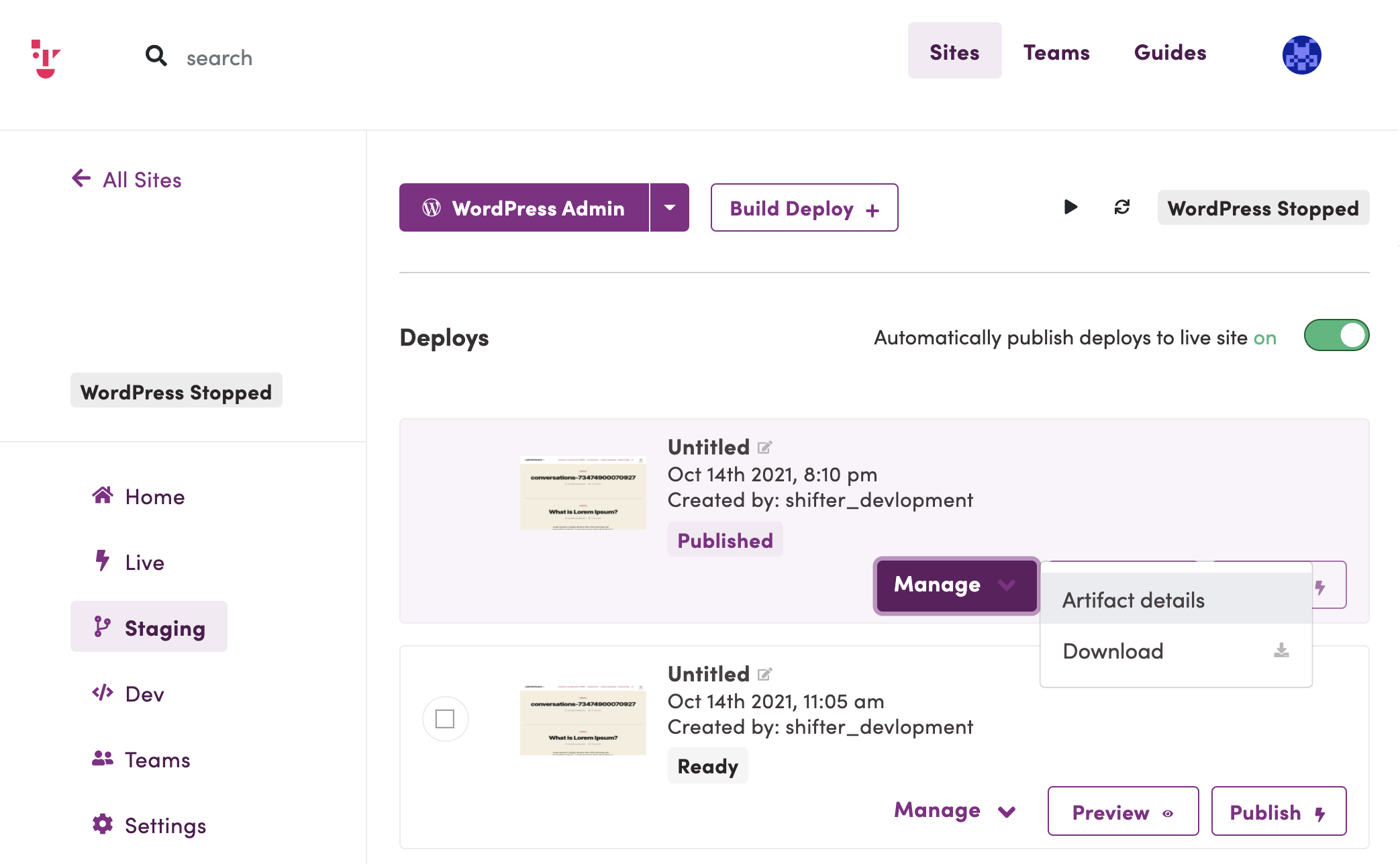This screenshot has width=1400, height=864.
Task: Click the Dev code brackets icon
Action: [x=102, y=692]
